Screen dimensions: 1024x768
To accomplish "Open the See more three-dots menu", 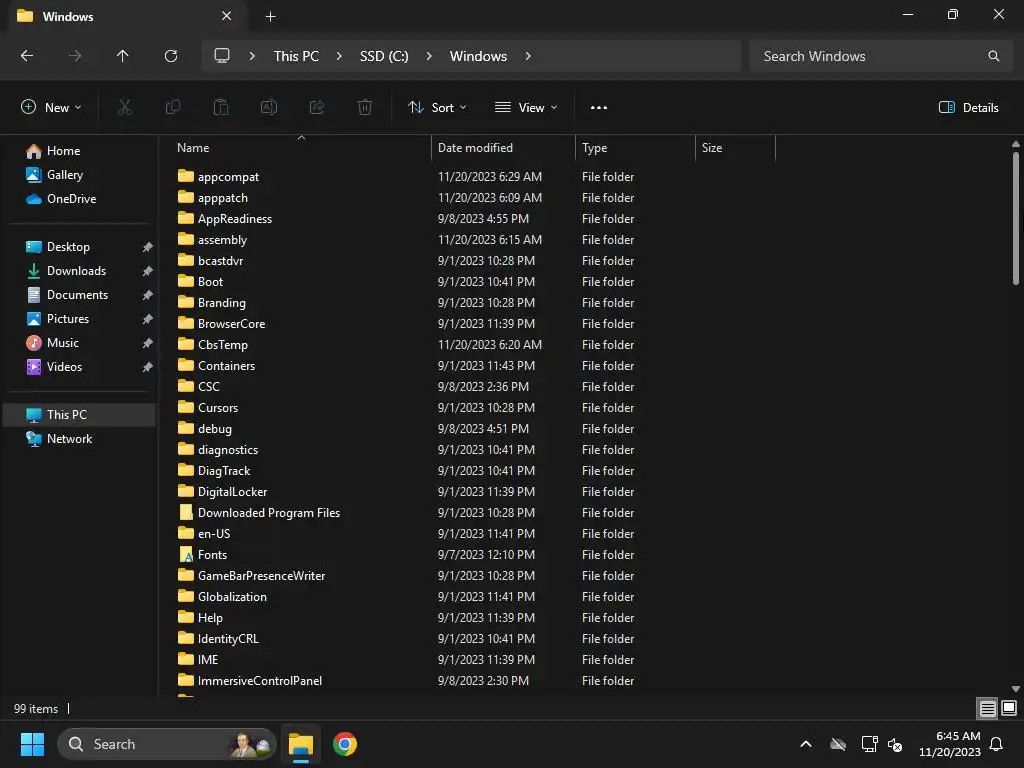I will [x=599, y=108].
